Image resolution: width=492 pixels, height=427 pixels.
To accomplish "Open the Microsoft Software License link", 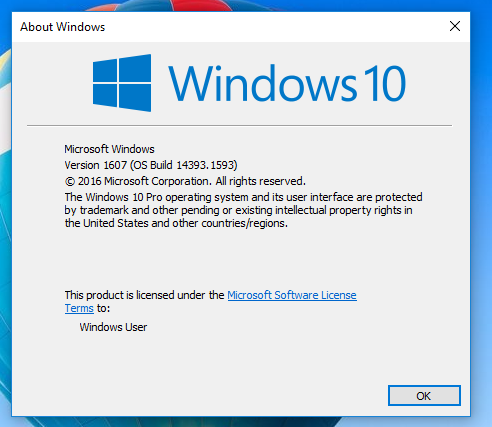I will 292,295.
